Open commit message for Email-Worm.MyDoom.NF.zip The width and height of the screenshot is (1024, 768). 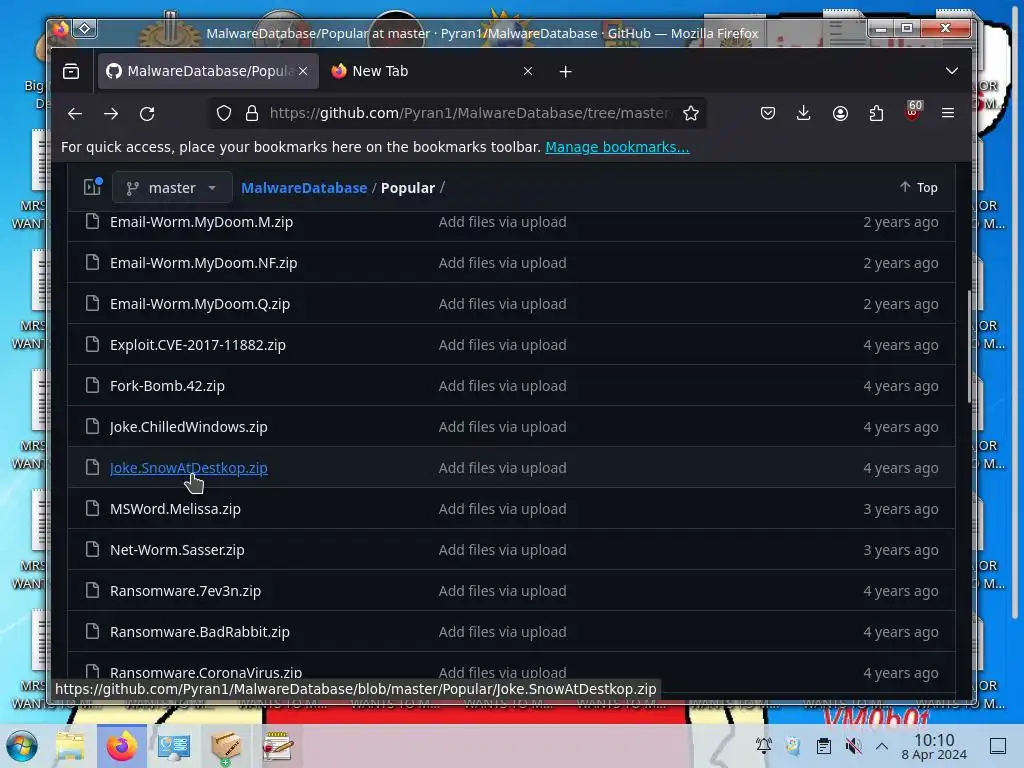point(502,263)
